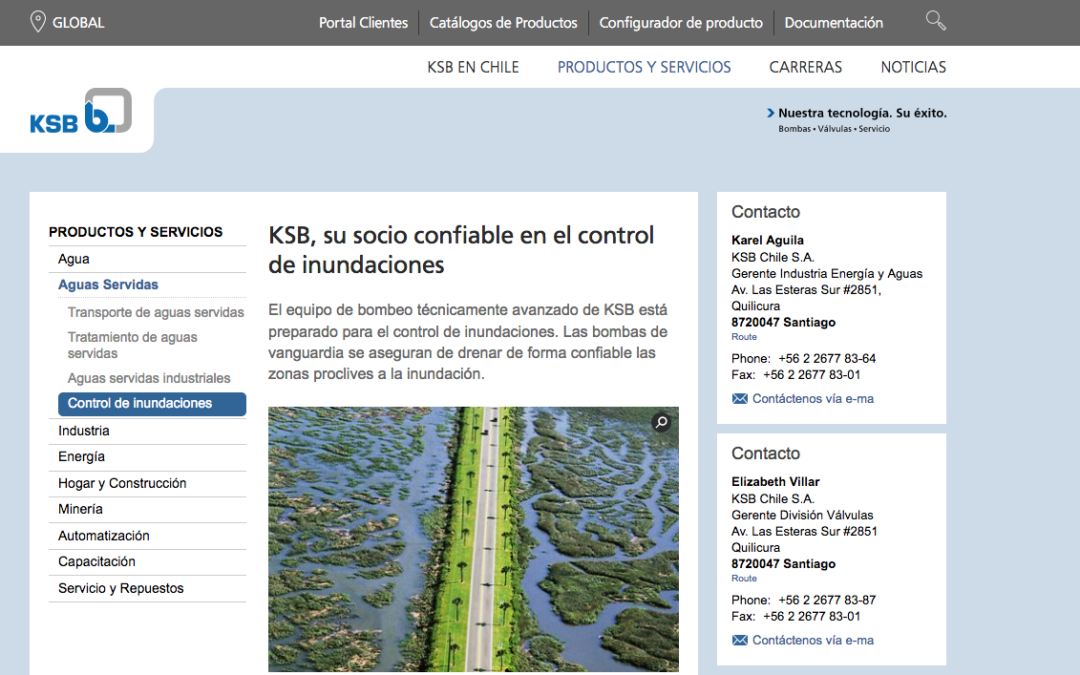Screen dimensions: 1080x675
Task: Select Control de inundaciones item
Action: point(152,404)
